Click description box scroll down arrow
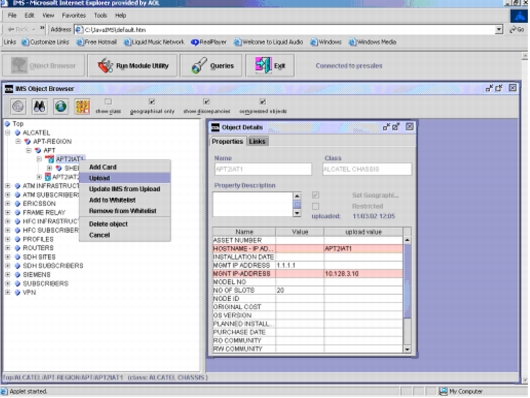The height and width of the screenshot is (398, 530). [x=297, y=213]
